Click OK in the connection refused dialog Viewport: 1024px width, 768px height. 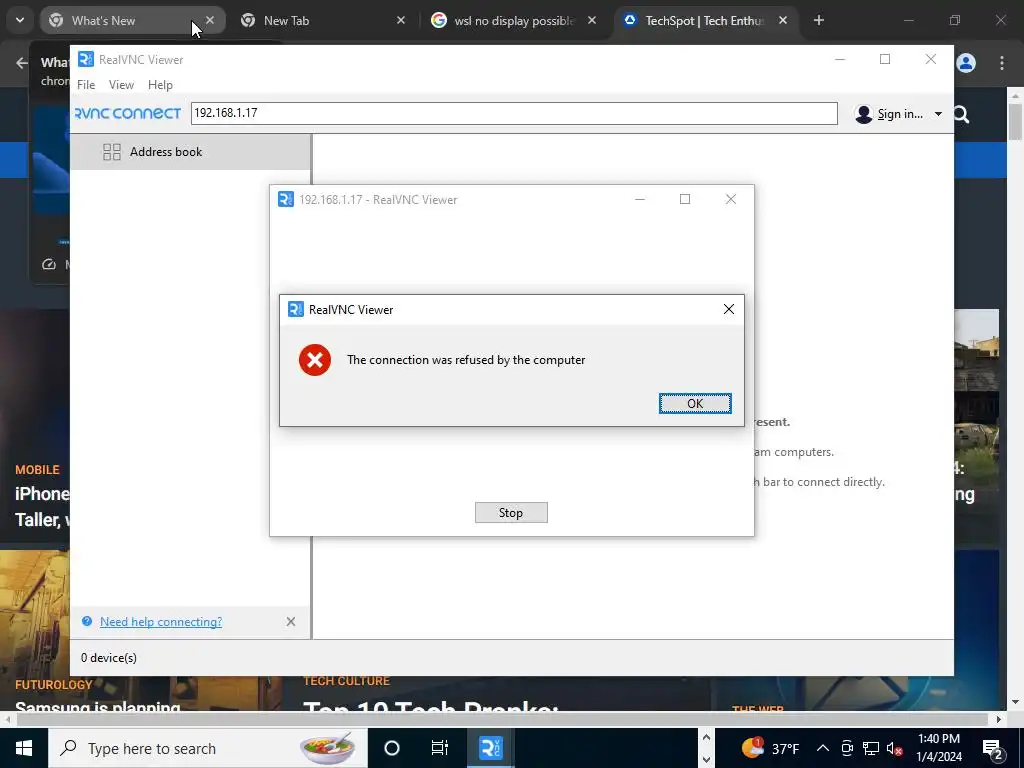(695, 404)
